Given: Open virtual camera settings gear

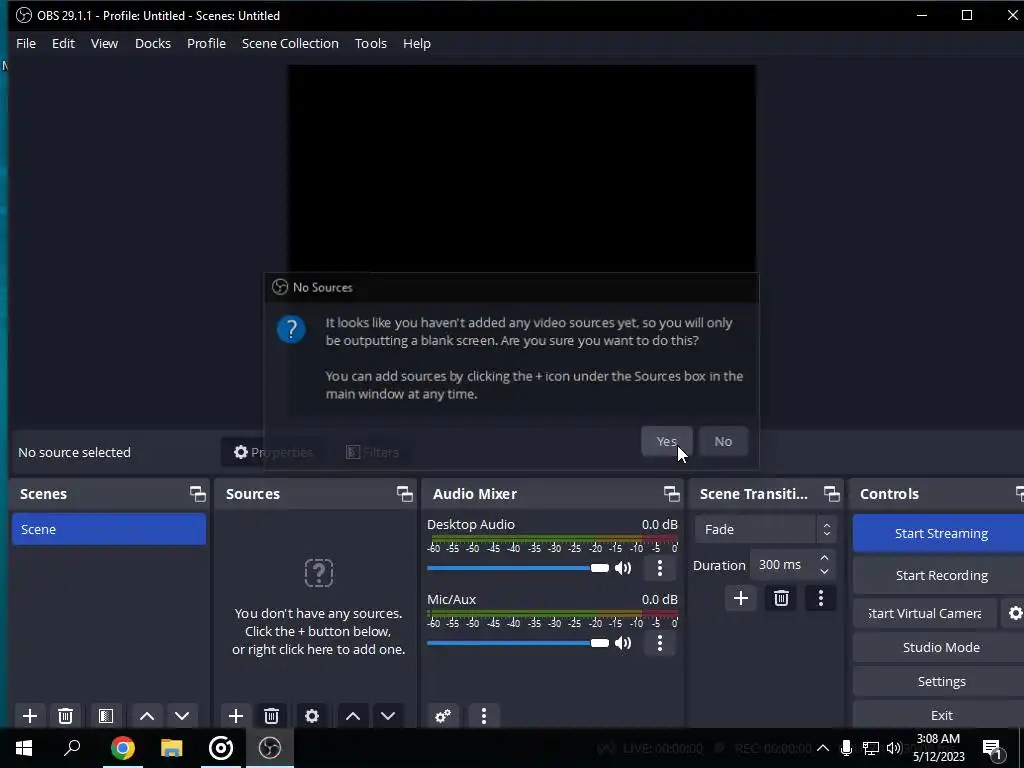Looking at the screenshot, I should click(x=1015, y=614).
